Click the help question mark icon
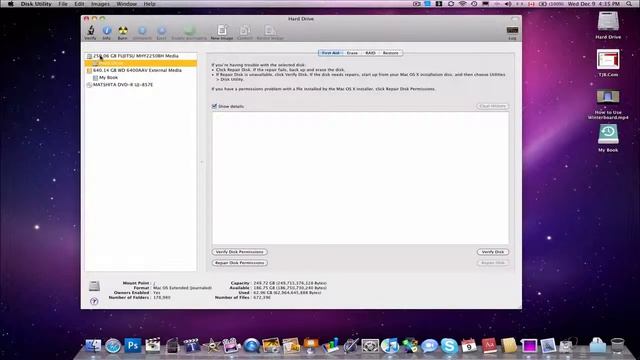640x360 pixels. point(94,301)
